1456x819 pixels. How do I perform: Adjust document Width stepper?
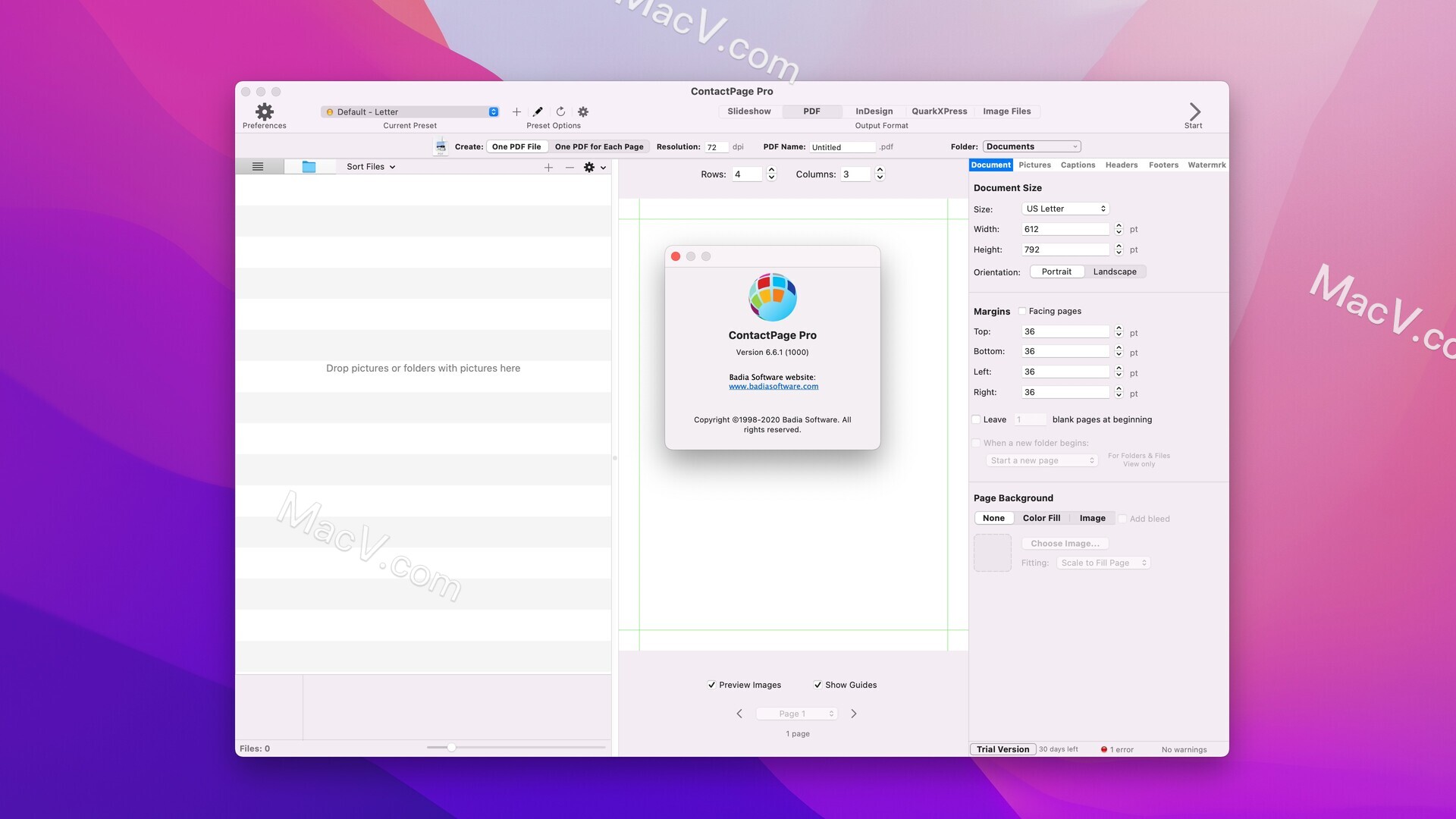1119,229
